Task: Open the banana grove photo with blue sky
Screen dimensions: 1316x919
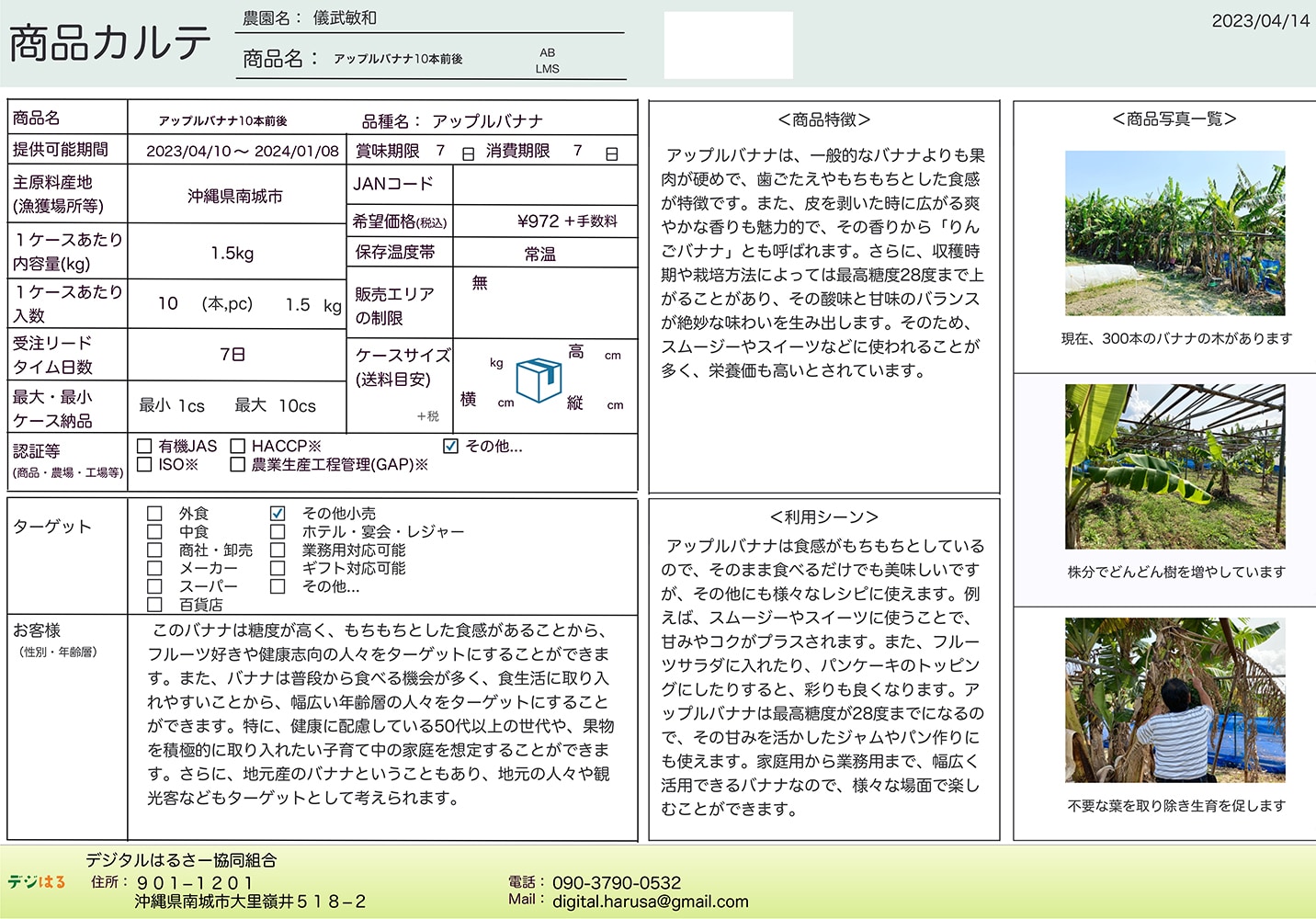Action: [x=1174, y=233]
